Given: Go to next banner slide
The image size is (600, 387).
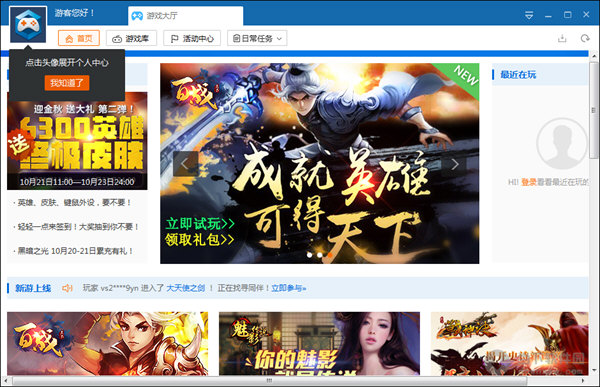Looking at the screenshot, I should (454, 164).
